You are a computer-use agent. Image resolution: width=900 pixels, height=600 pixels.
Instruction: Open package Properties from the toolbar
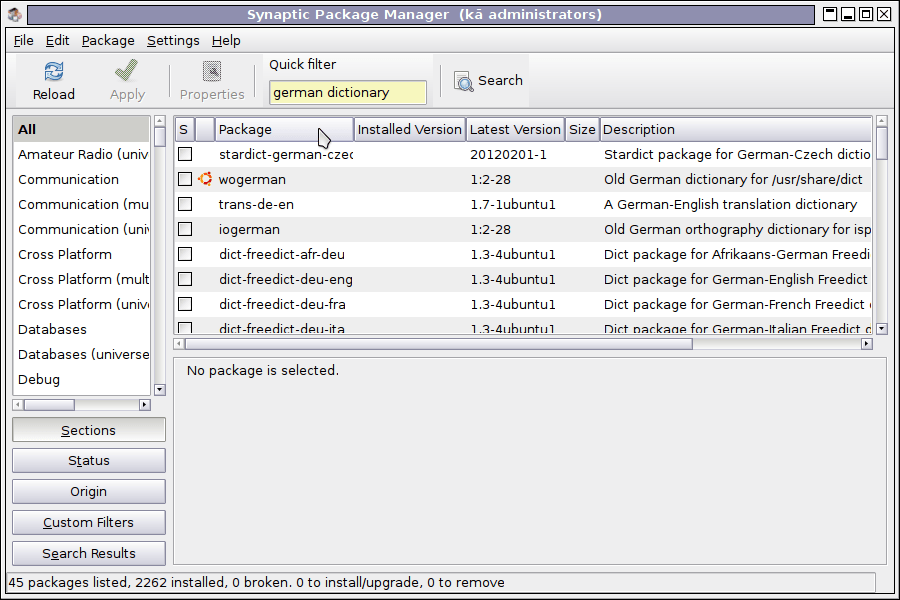(x=212, y=82)
